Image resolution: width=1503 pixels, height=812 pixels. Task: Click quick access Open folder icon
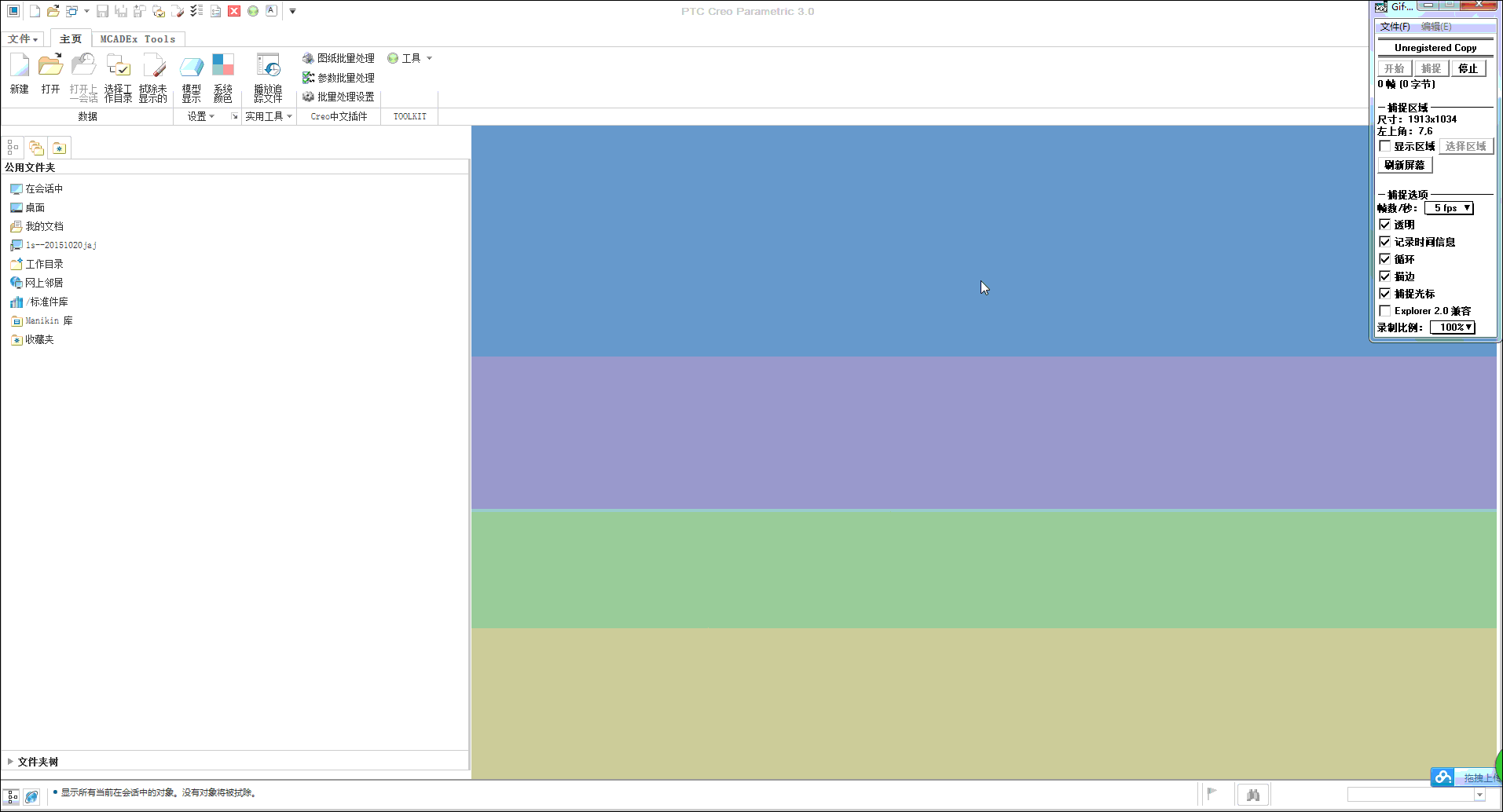pyautogui.click(x=53, y=11)
